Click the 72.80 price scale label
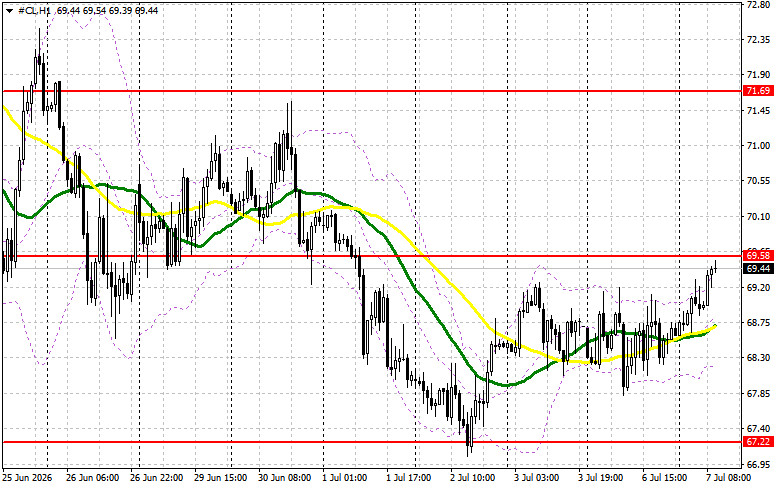Screen dimensions: 781x489 pyautogui.click(x=759, y=4)
